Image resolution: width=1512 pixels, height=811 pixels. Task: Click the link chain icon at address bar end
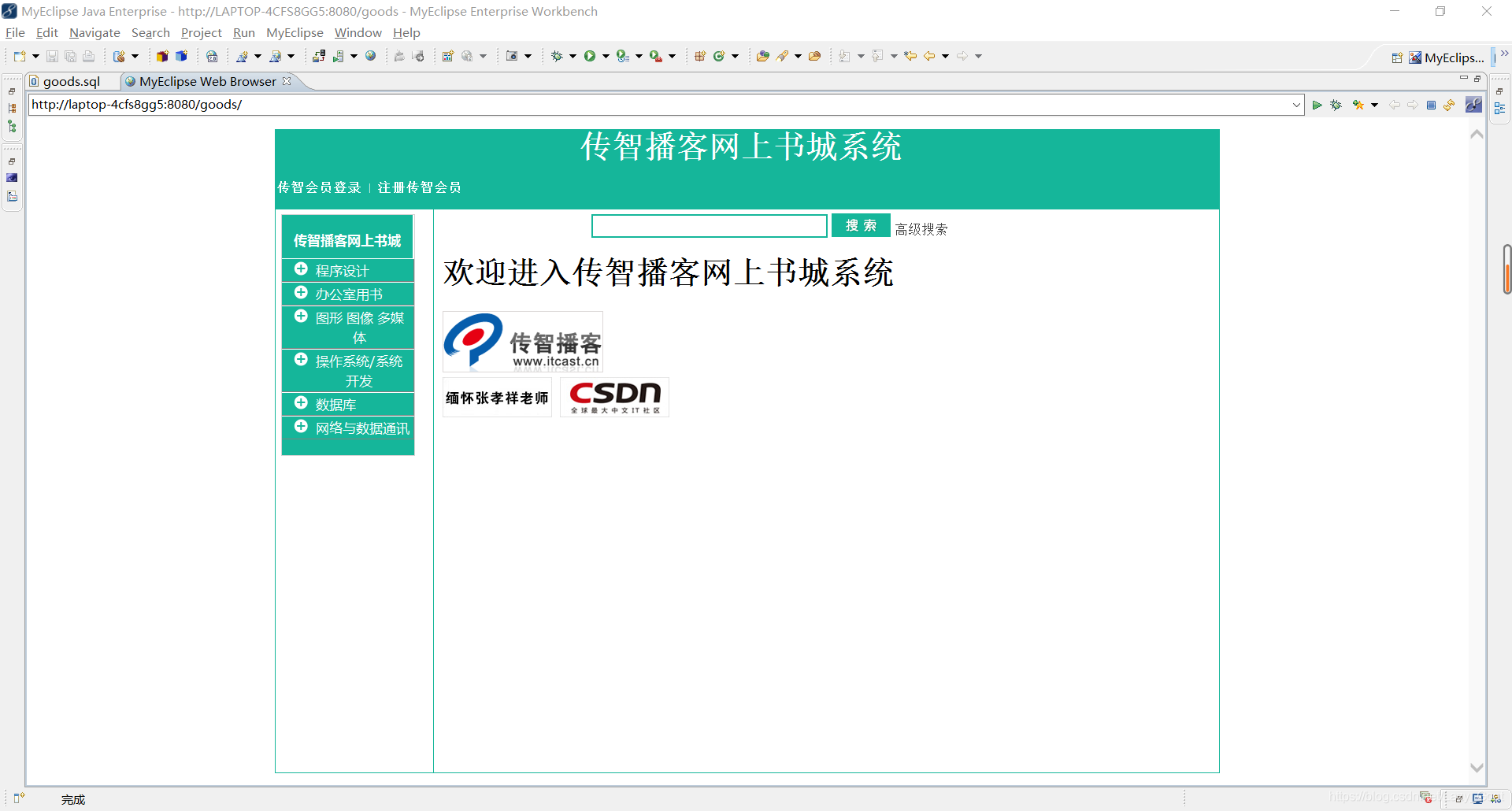tap(1473, 105)
